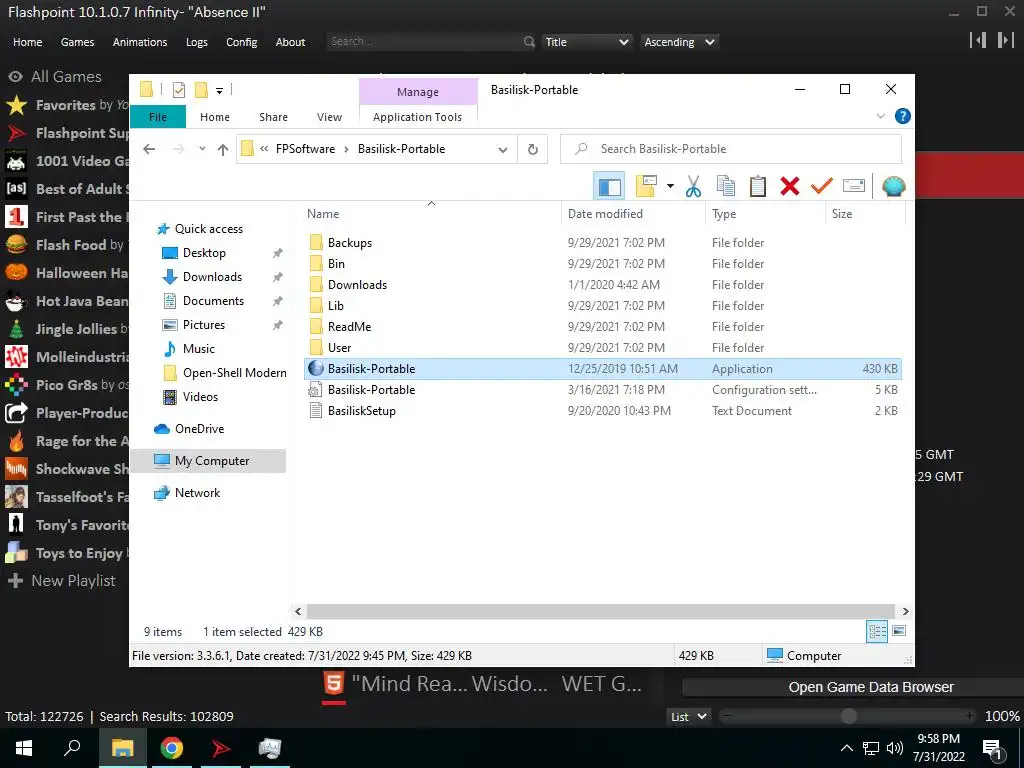Open Flashpoint Config menu

242,42
